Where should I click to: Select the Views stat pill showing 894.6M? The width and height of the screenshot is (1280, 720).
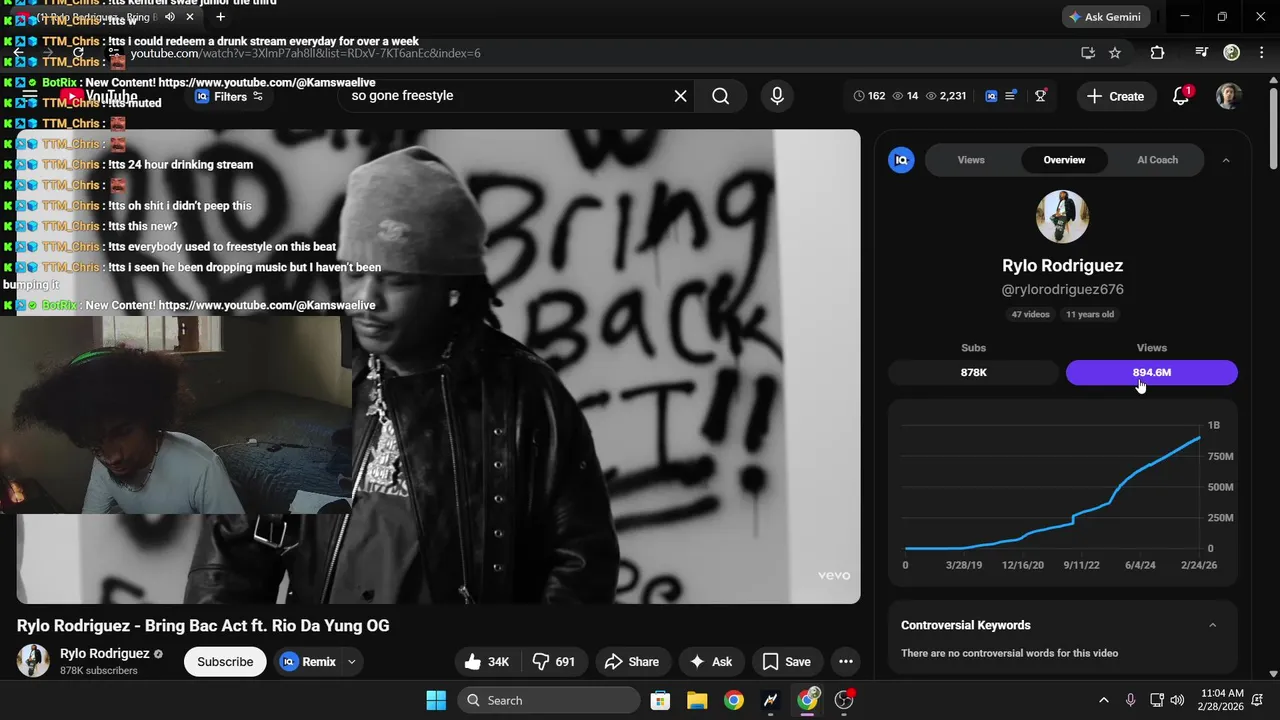(x=1151, y=372)
